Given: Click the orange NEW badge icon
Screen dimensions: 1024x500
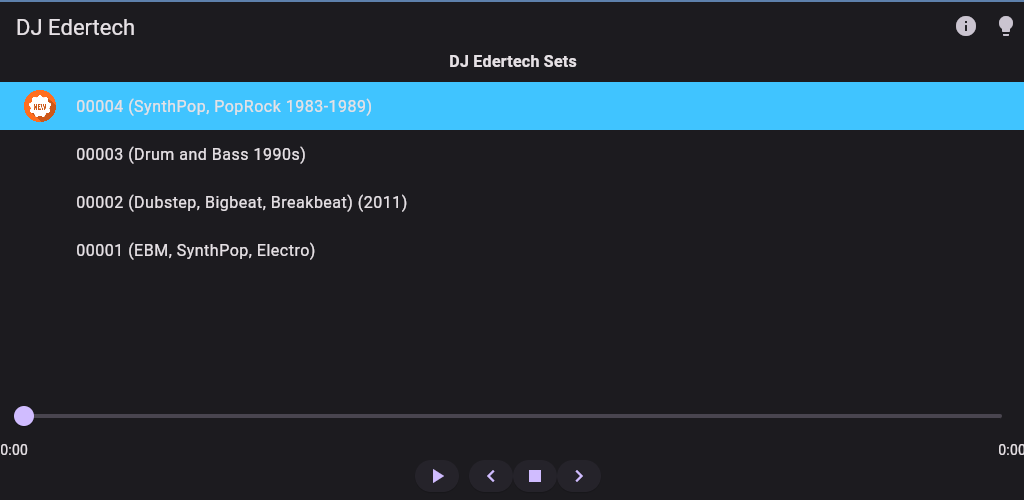Looking at the screenshot, I should 39,106.
